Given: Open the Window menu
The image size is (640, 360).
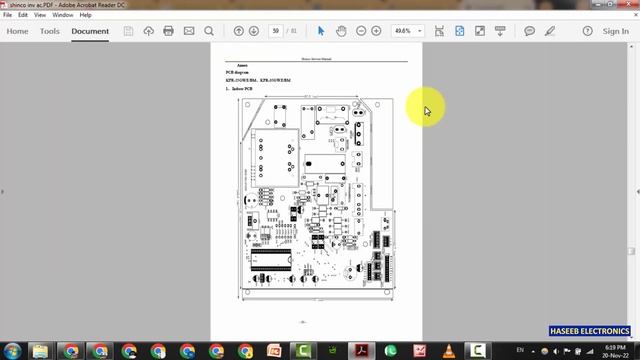Looking at the screenshot, I should (62, 15).
